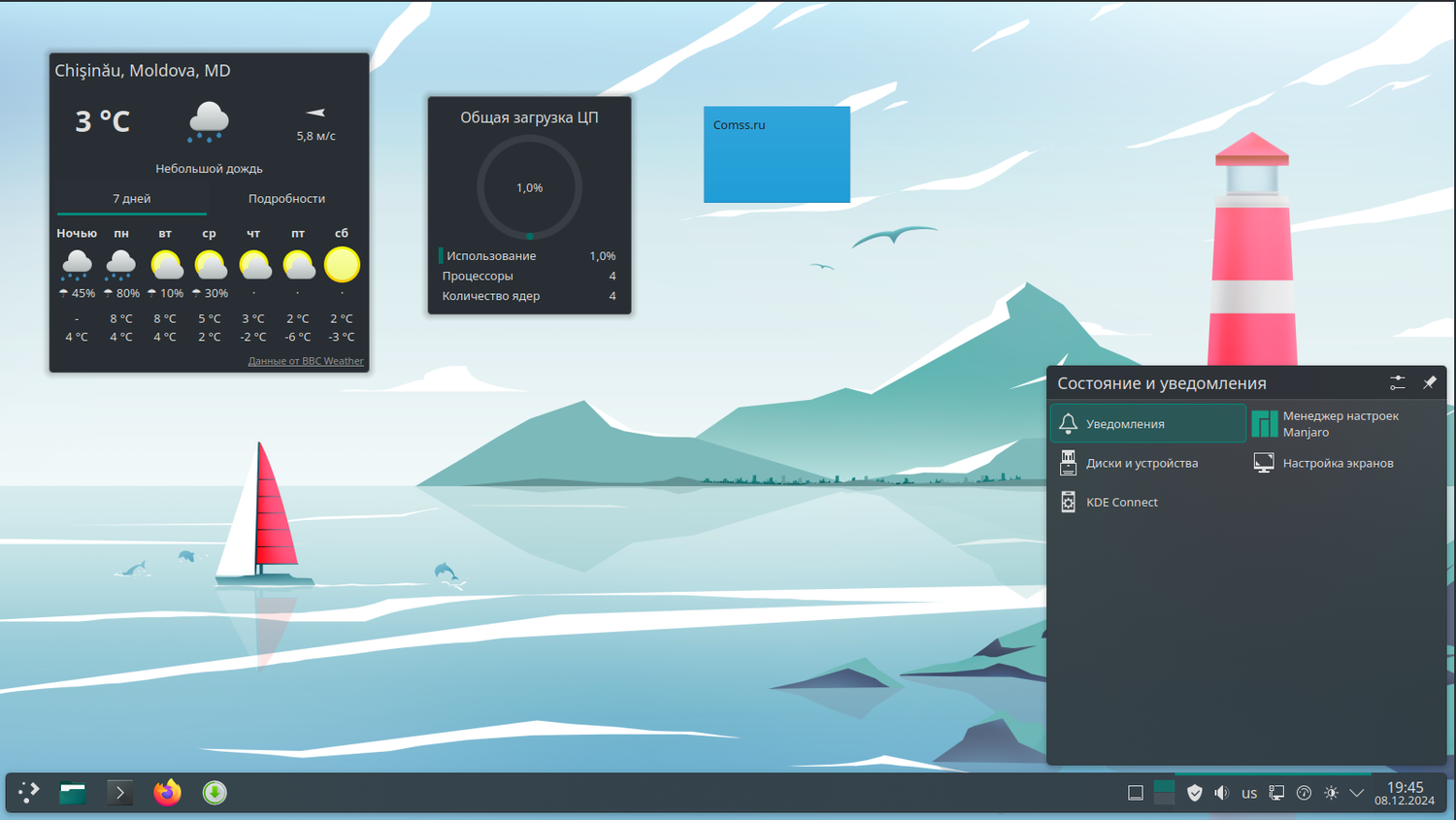
Task: Open Менеджер настроек Manjaro entry
Action: point(1344,423)
